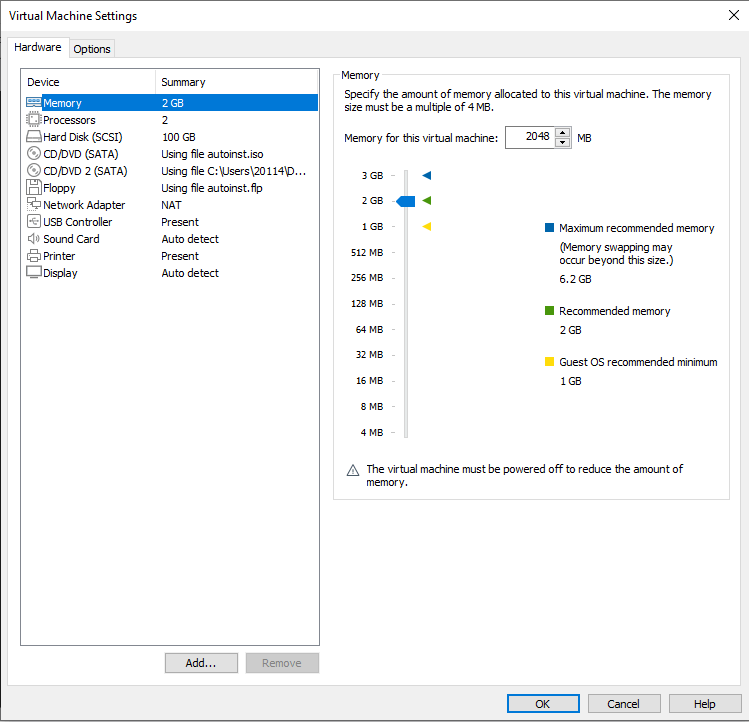Select the Hard Disk (SCSI) label

click(83, 137)
